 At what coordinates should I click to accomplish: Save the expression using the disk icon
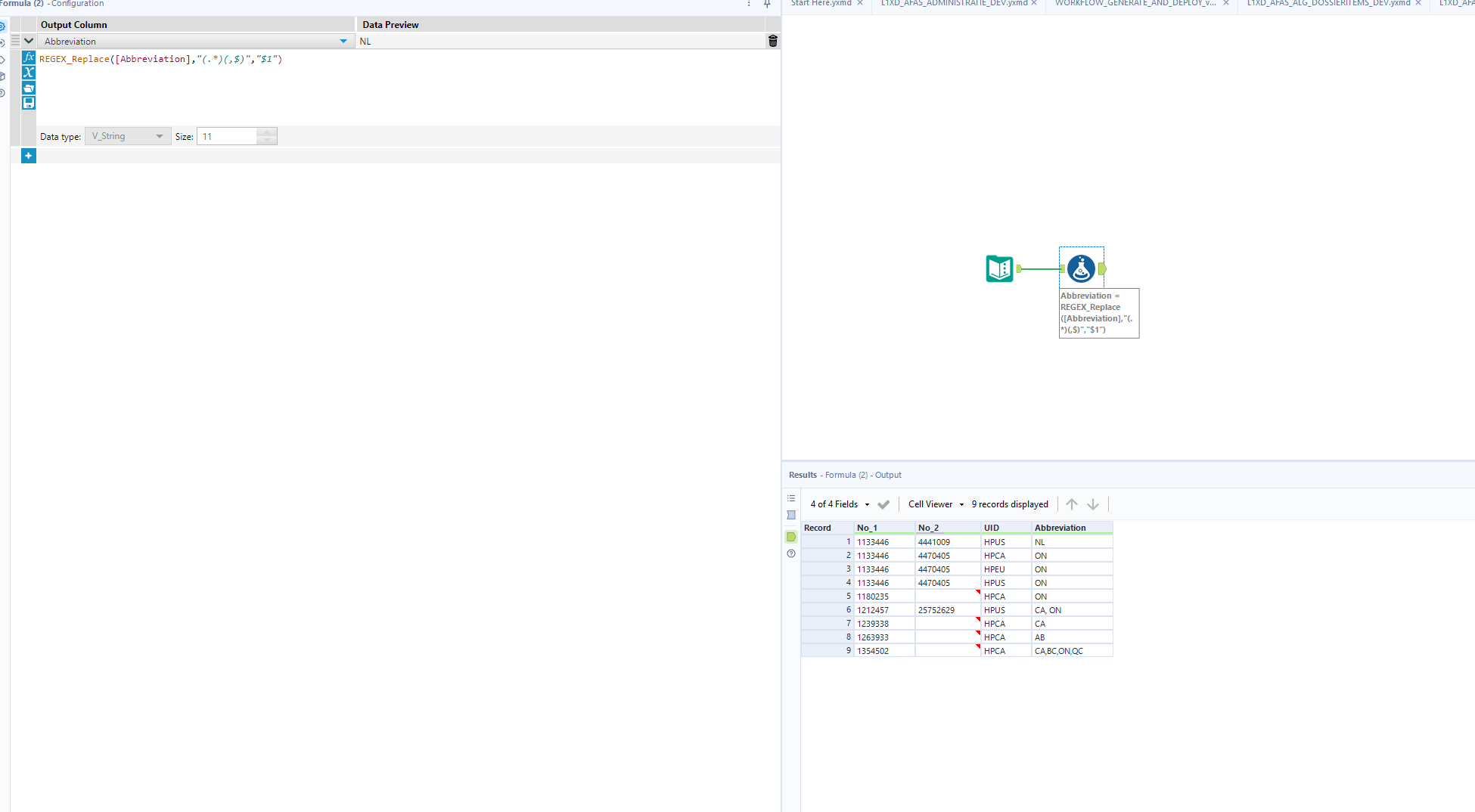coord(29,103)
